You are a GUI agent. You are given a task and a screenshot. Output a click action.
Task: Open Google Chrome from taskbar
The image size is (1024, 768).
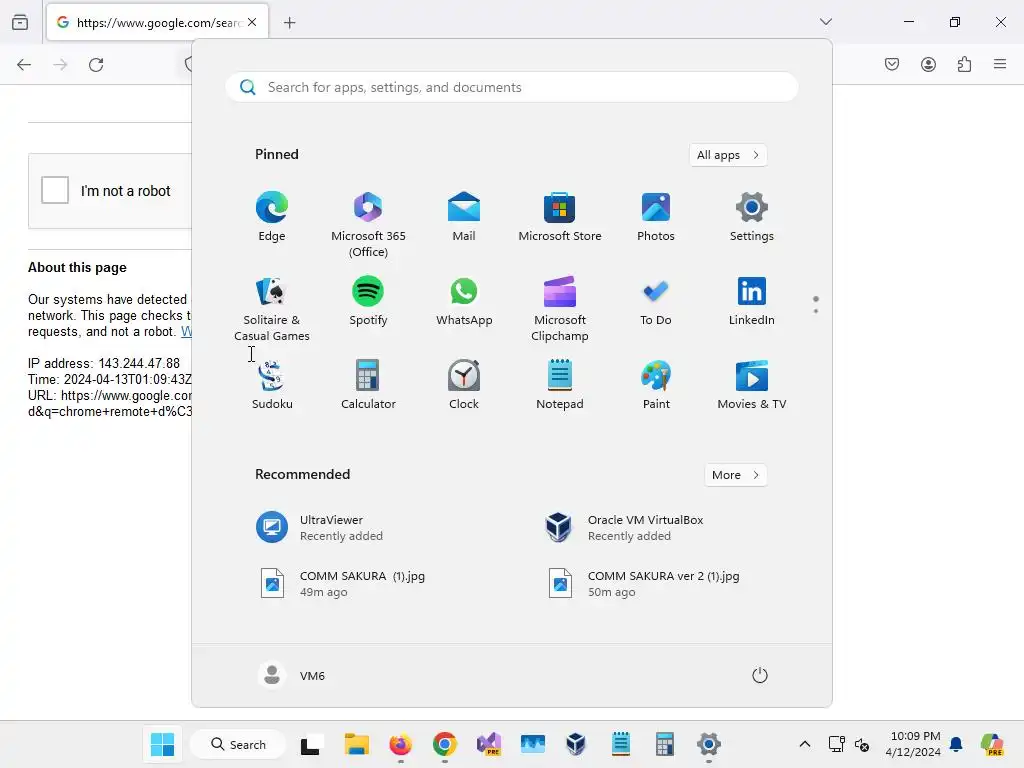click(444, 744)
